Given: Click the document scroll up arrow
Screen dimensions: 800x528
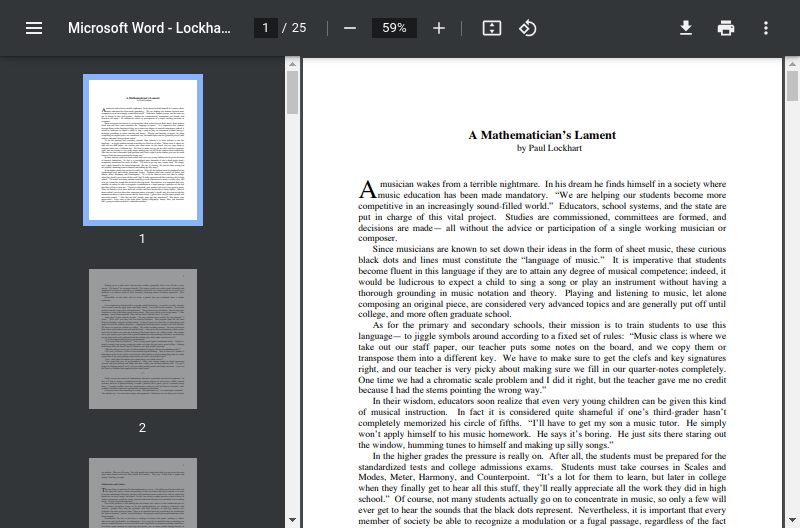Looking at the screenshot, I should [792, 64].
